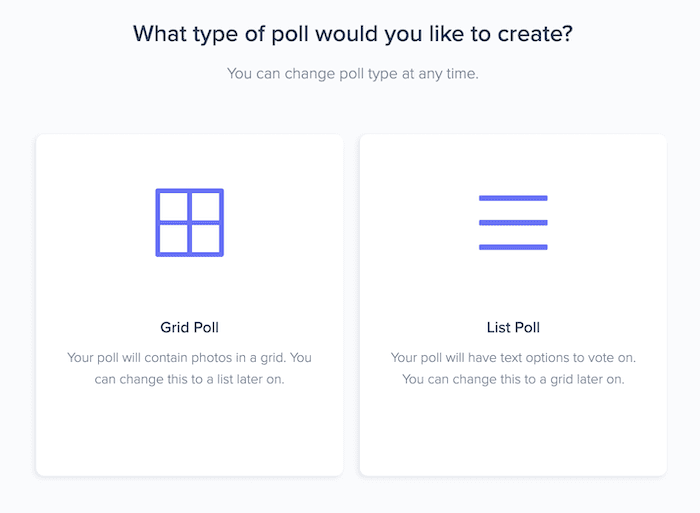The height and width of the screenshot is (513, 700).
Task: Click the 'change this to a grid later on' line
Action: pos(513,379)
